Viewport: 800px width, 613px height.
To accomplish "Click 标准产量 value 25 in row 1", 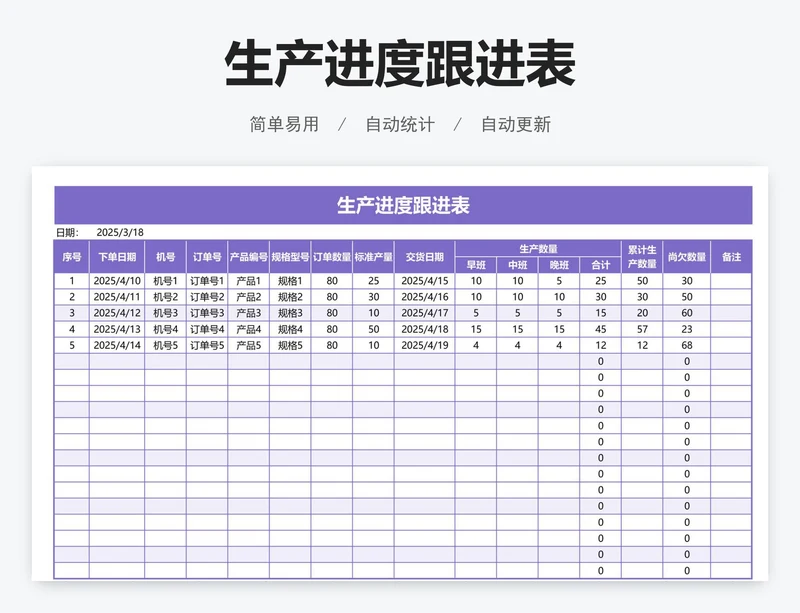I will tap(373, 281).
